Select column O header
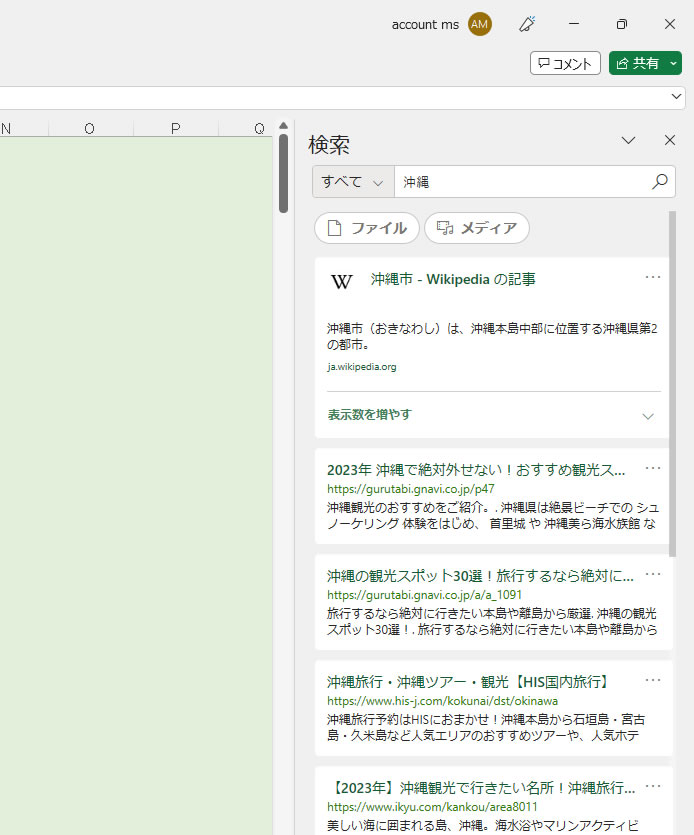This screenshot has height=835, width=694. [x=90, y=128]
